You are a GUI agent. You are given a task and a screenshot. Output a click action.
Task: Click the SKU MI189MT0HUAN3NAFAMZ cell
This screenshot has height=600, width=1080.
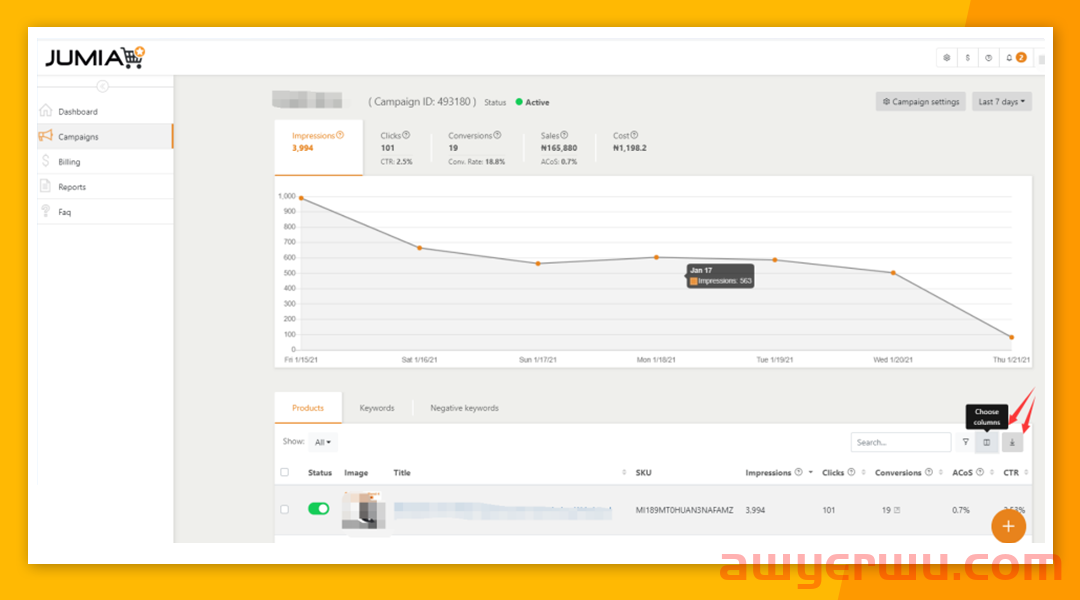click(x=684, y=510)
